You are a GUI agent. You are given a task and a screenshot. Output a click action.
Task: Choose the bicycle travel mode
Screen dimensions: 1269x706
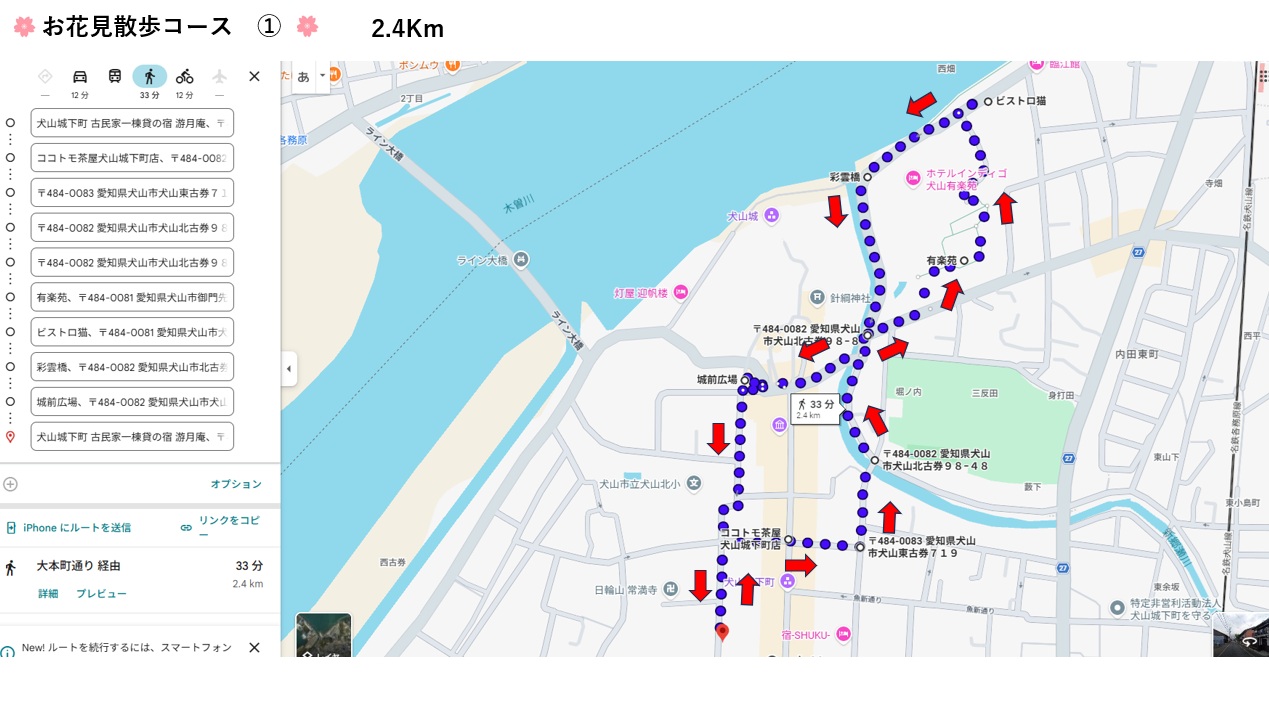pos(184,77)
